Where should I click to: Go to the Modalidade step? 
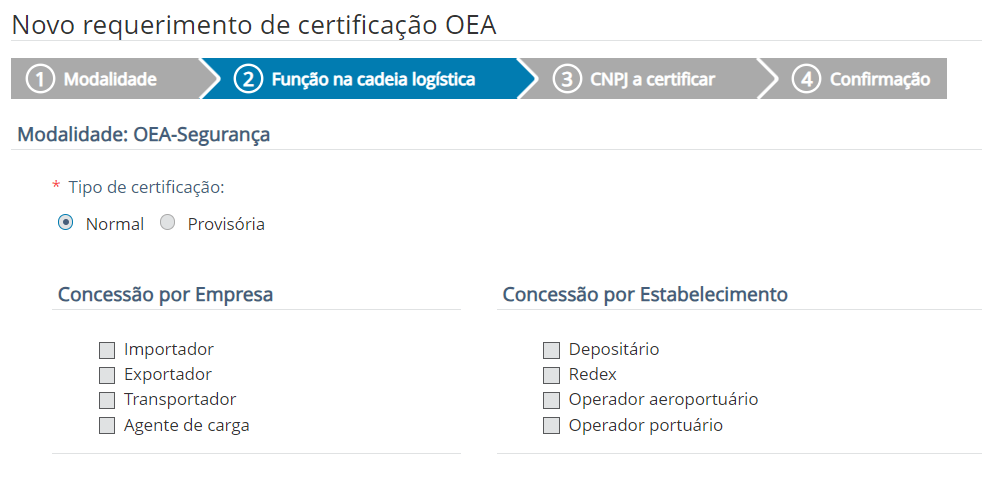110,80
